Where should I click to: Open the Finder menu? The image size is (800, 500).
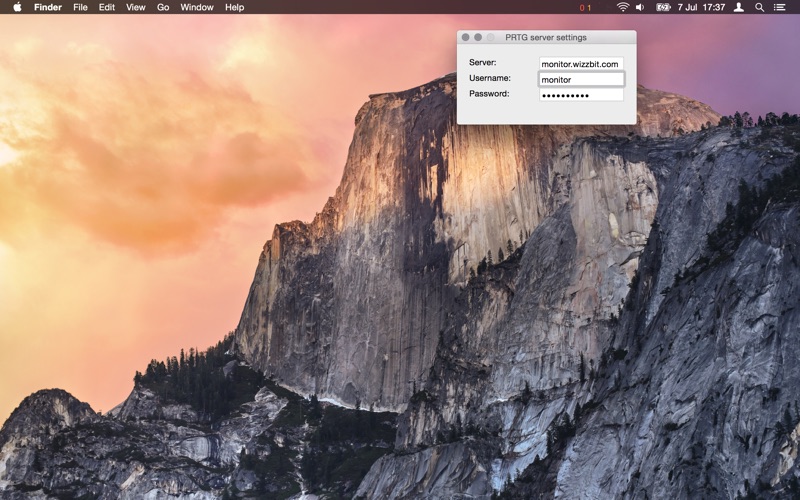click(47, 7)
